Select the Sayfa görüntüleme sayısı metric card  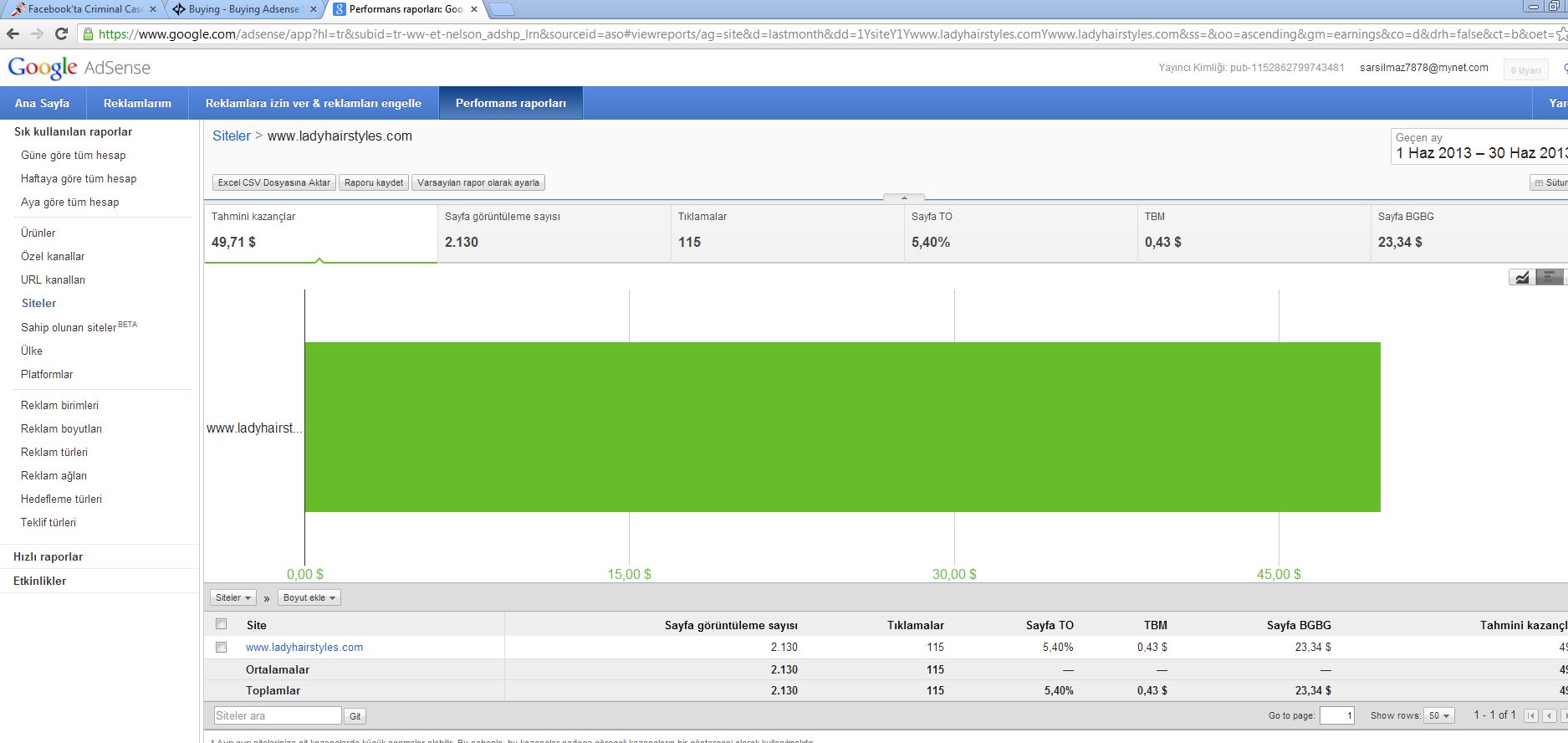(x=554, y=233)
